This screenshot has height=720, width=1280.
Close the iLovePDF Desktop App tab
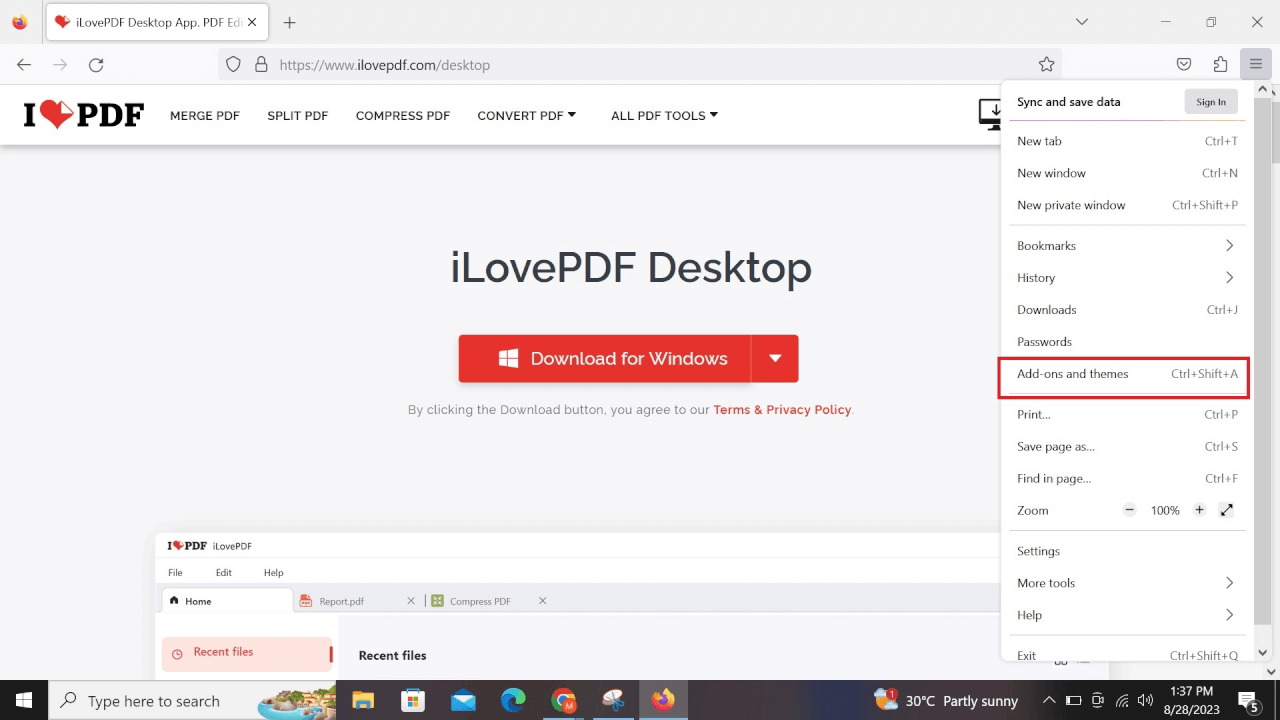[x=251, y=22]
